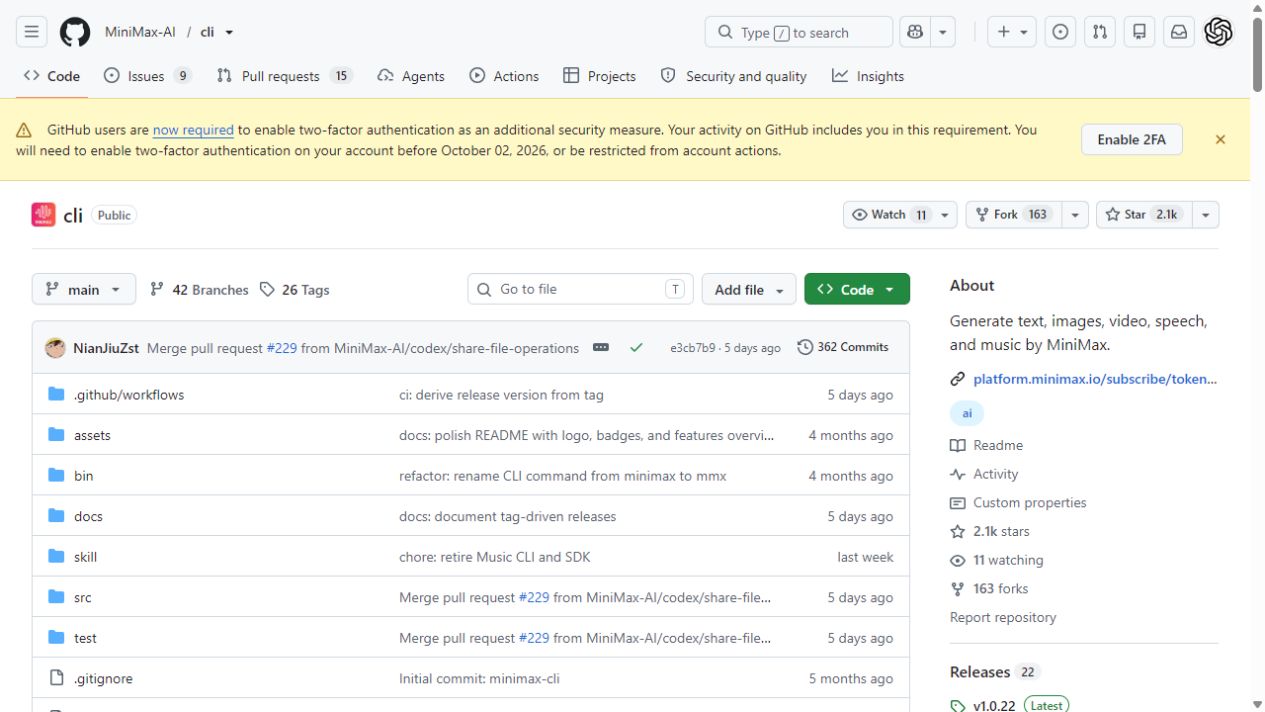Open the hamburger navigation menu
Image resolution: width=1265 pixels, height=712 pixels.
coord(32,32)
